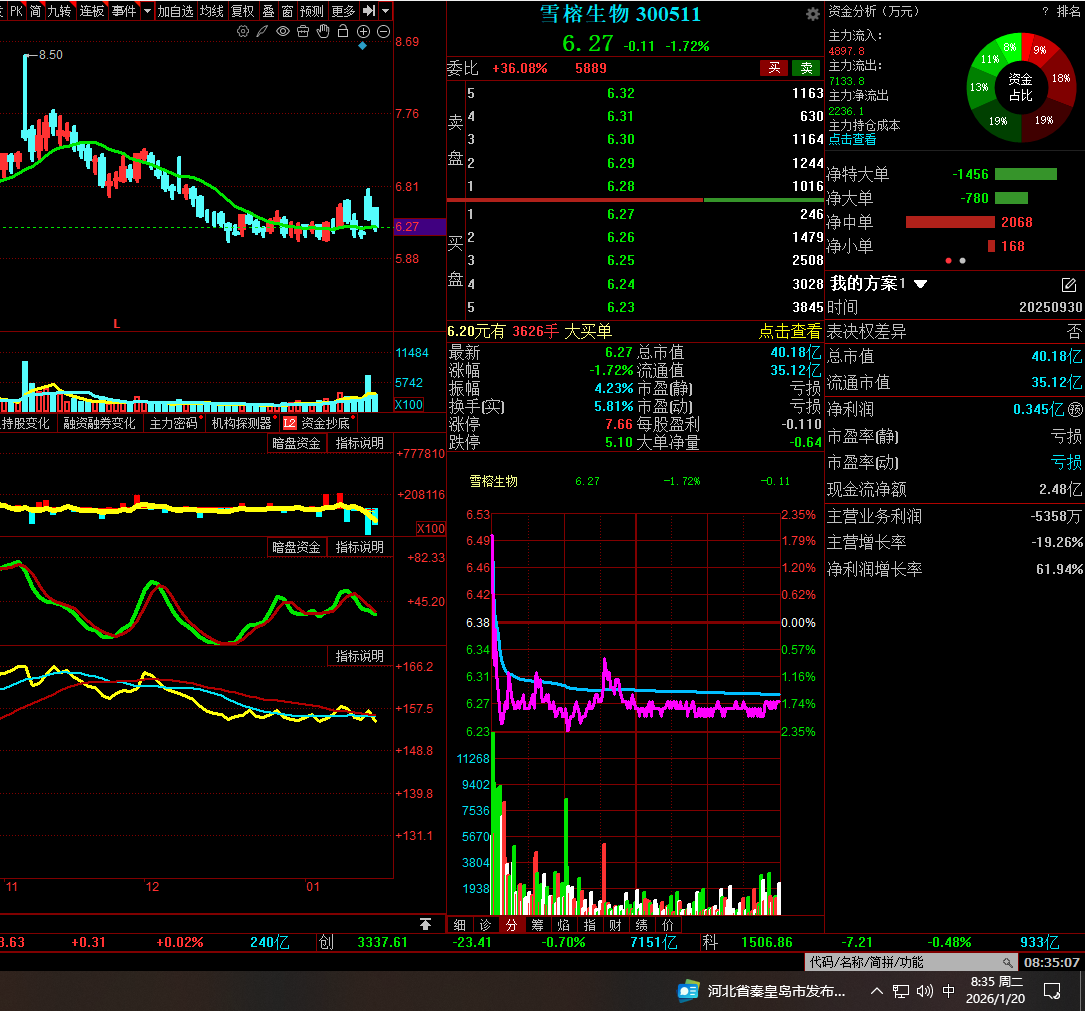
Task: Click the search magnifier icon
Action: 1008,963
